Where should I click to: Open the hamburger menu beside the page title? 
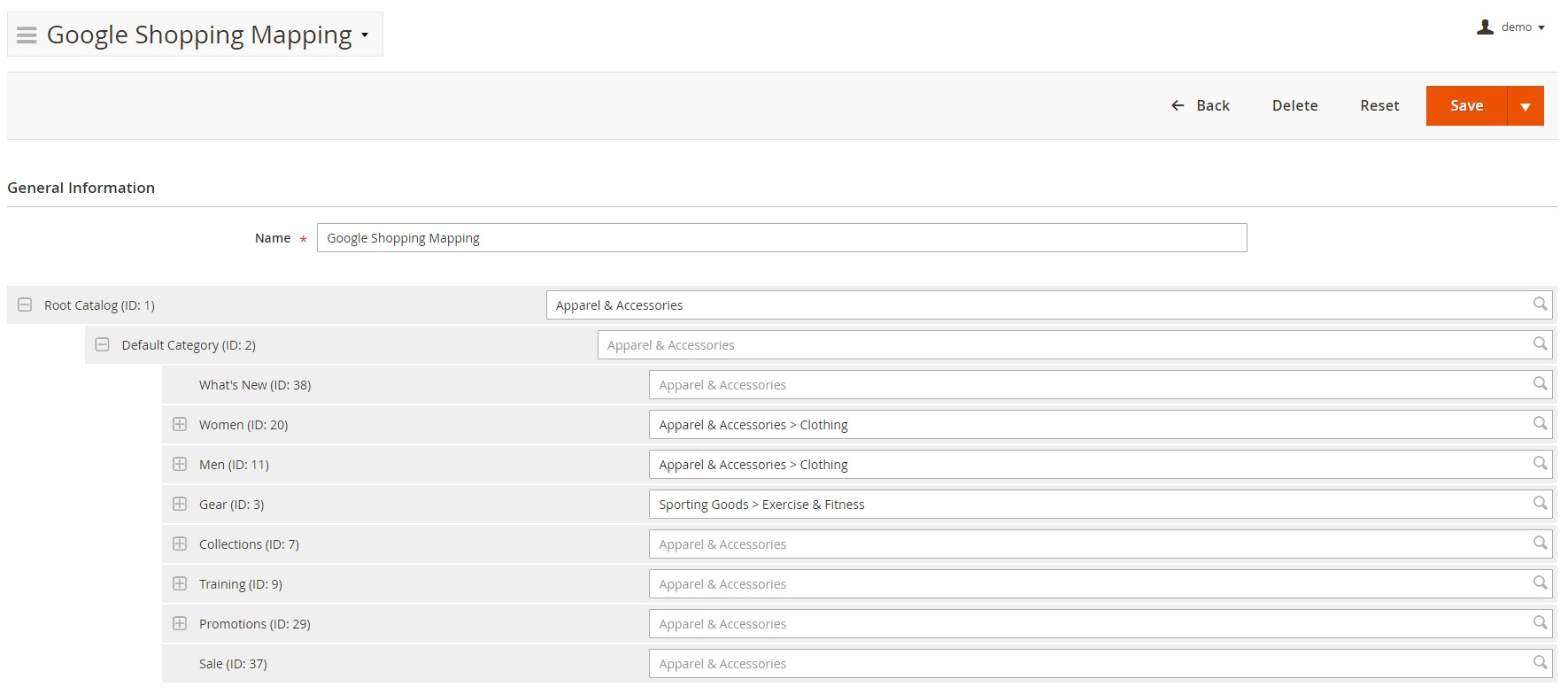(x=27, y=35)
